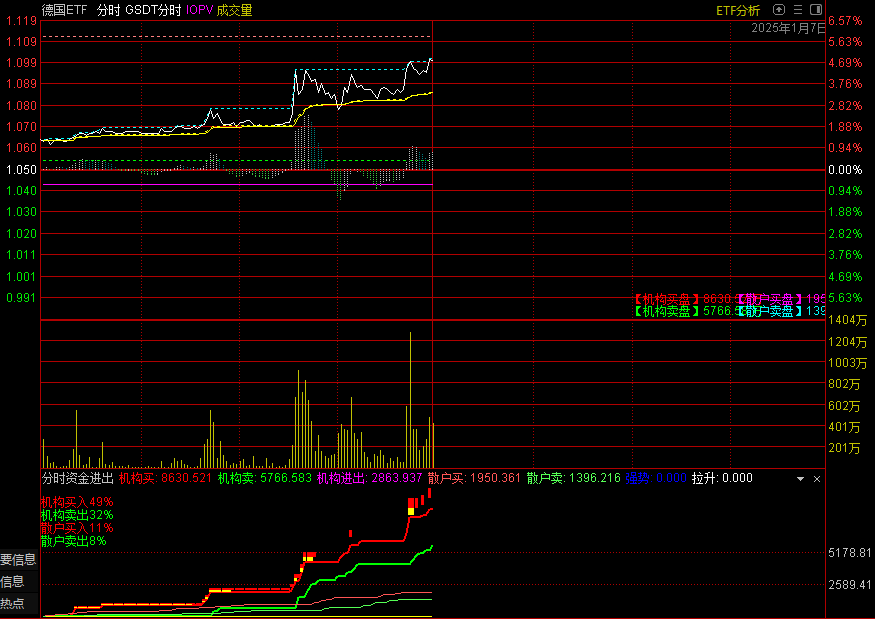Click the 【机构卖盘】 green label on chart

point(667,311)
